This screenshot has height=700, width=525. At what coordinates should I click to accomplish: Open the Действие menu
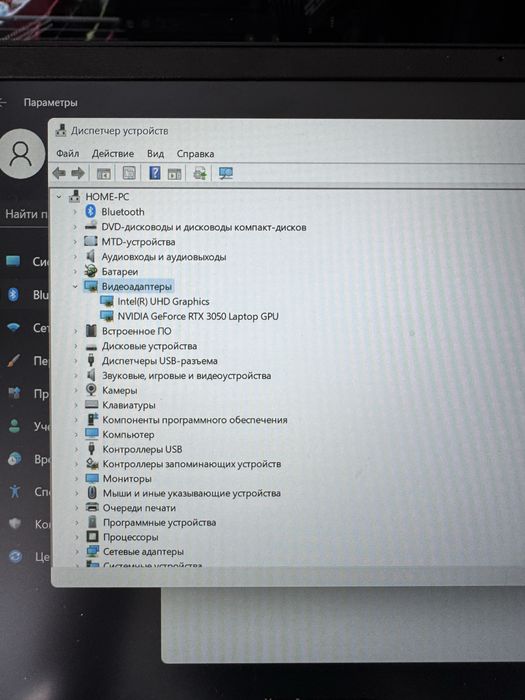tap(112, 154)
